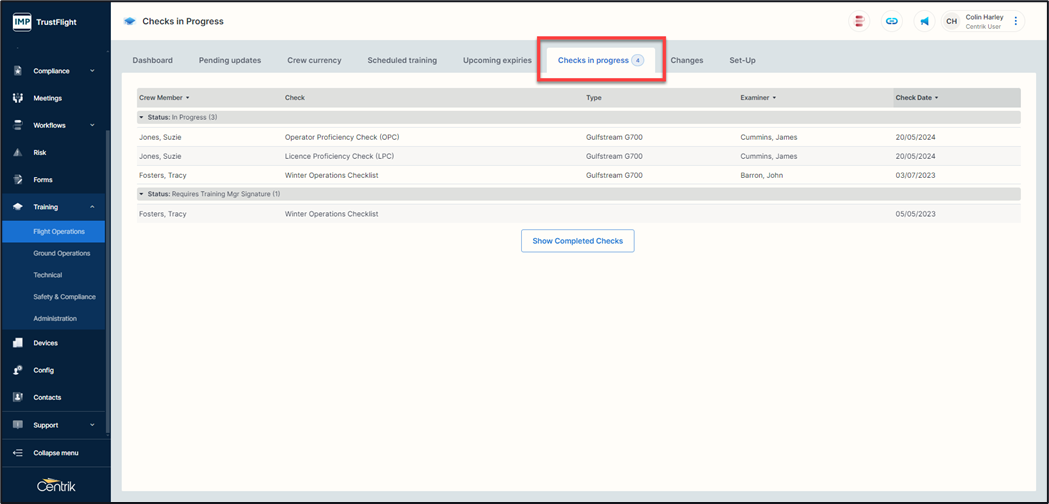
Task: Expand the Compliance menu chevron
Action: point(92,71)
